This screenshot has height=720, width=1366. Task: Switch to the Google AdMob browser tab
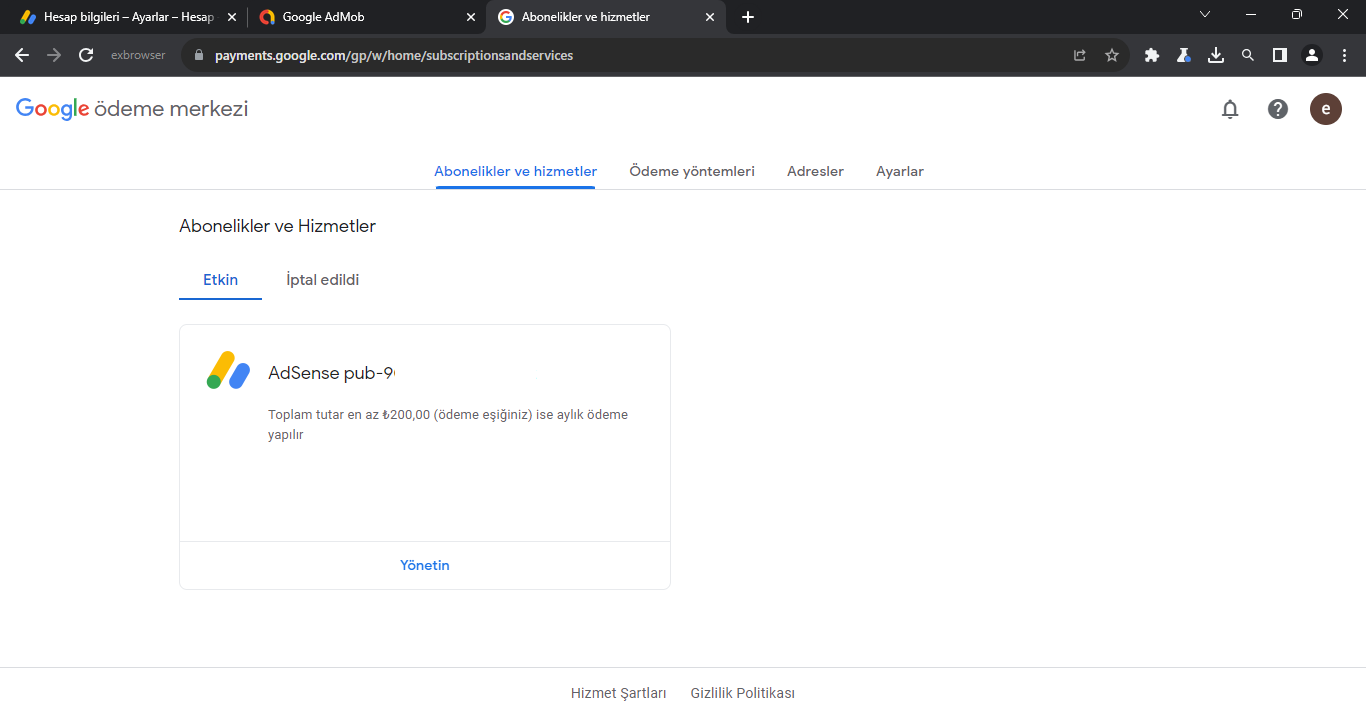(365, 17)
